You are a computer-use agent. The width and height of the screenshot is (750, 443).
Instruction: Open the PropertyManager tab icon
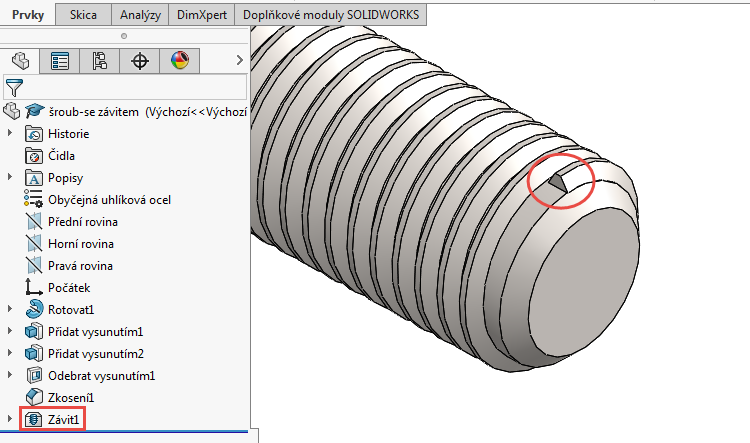[60, 61]
